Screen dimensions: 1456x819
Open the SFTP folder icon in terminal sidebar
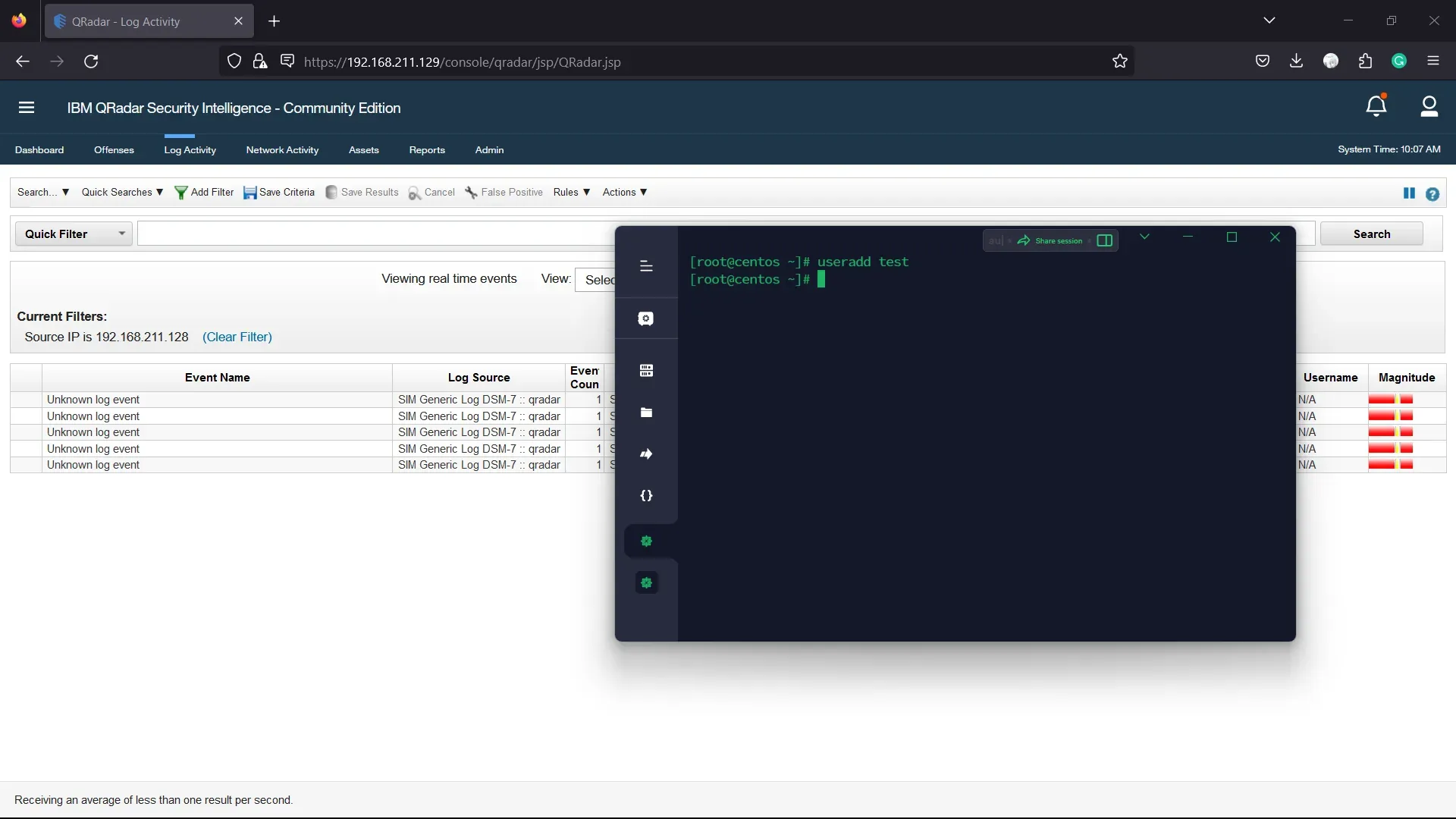(x=646, y=413)
